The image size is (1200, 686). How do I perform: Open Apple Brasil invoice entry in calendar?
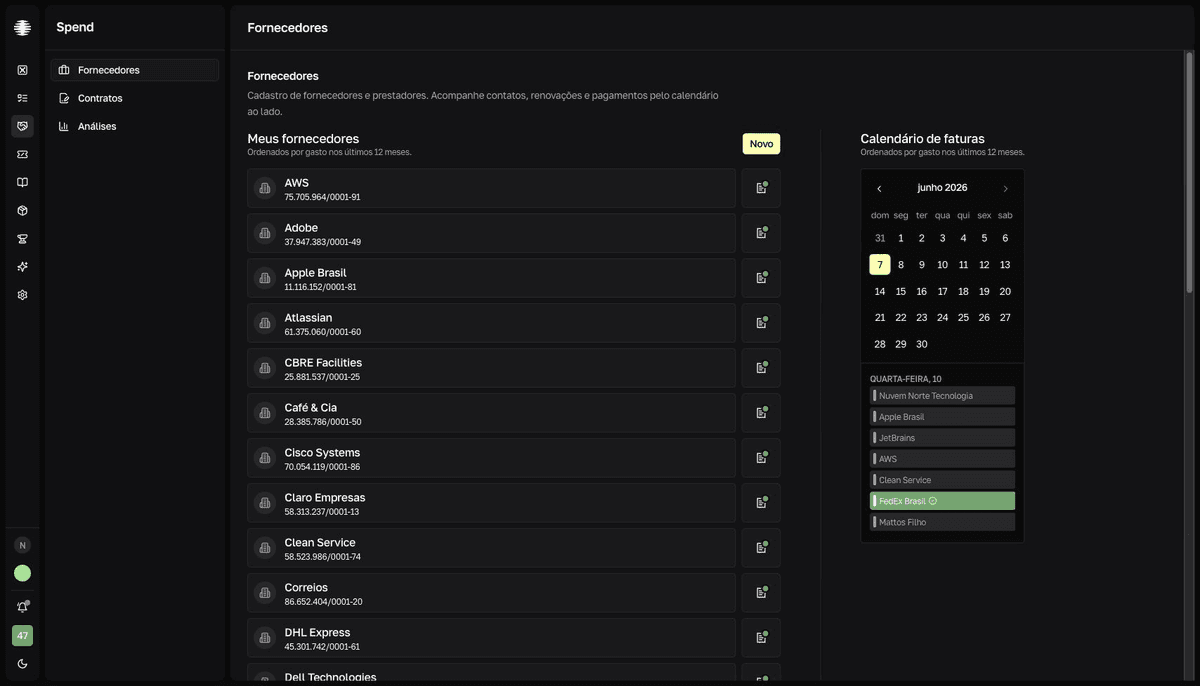click(942, 417)
